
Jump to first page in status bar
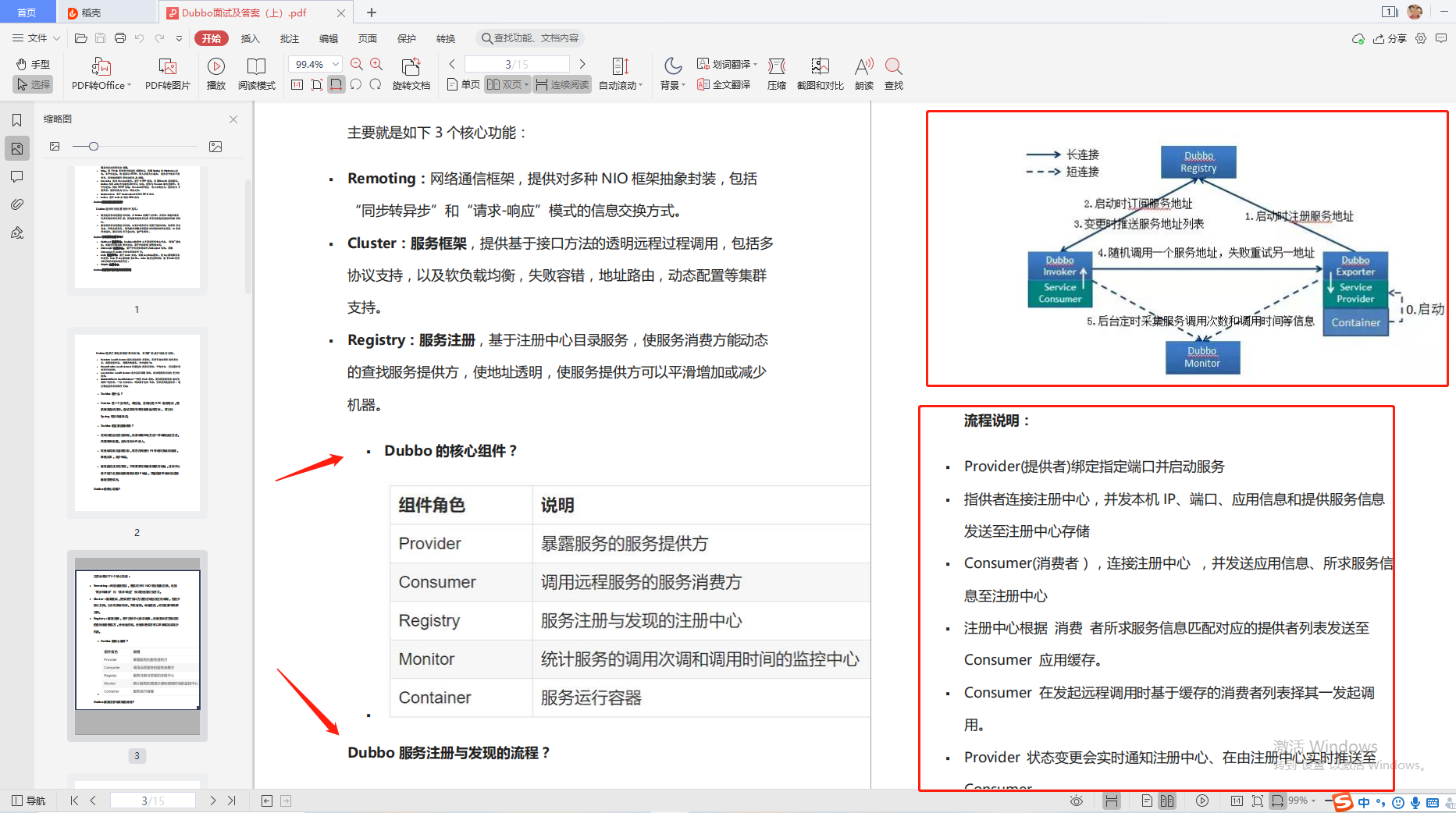point(74,801)
